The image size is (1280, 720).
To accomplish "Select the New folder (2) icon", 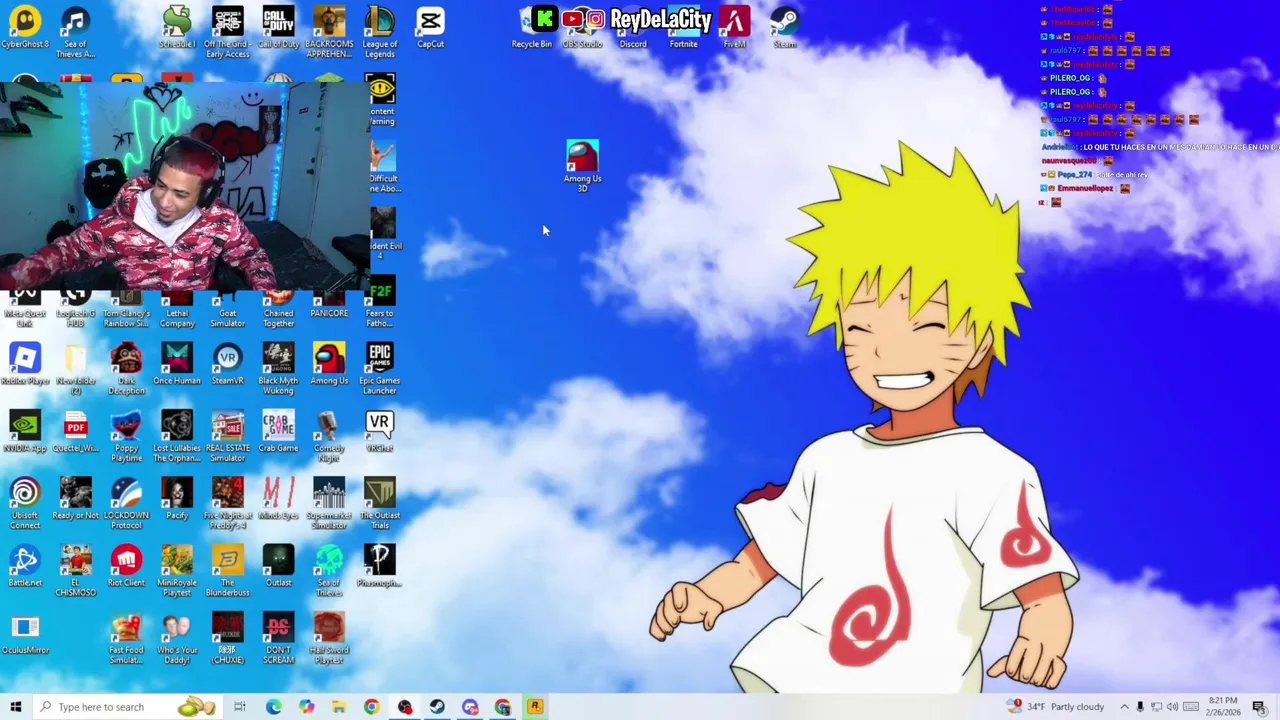I will [76, 369].
